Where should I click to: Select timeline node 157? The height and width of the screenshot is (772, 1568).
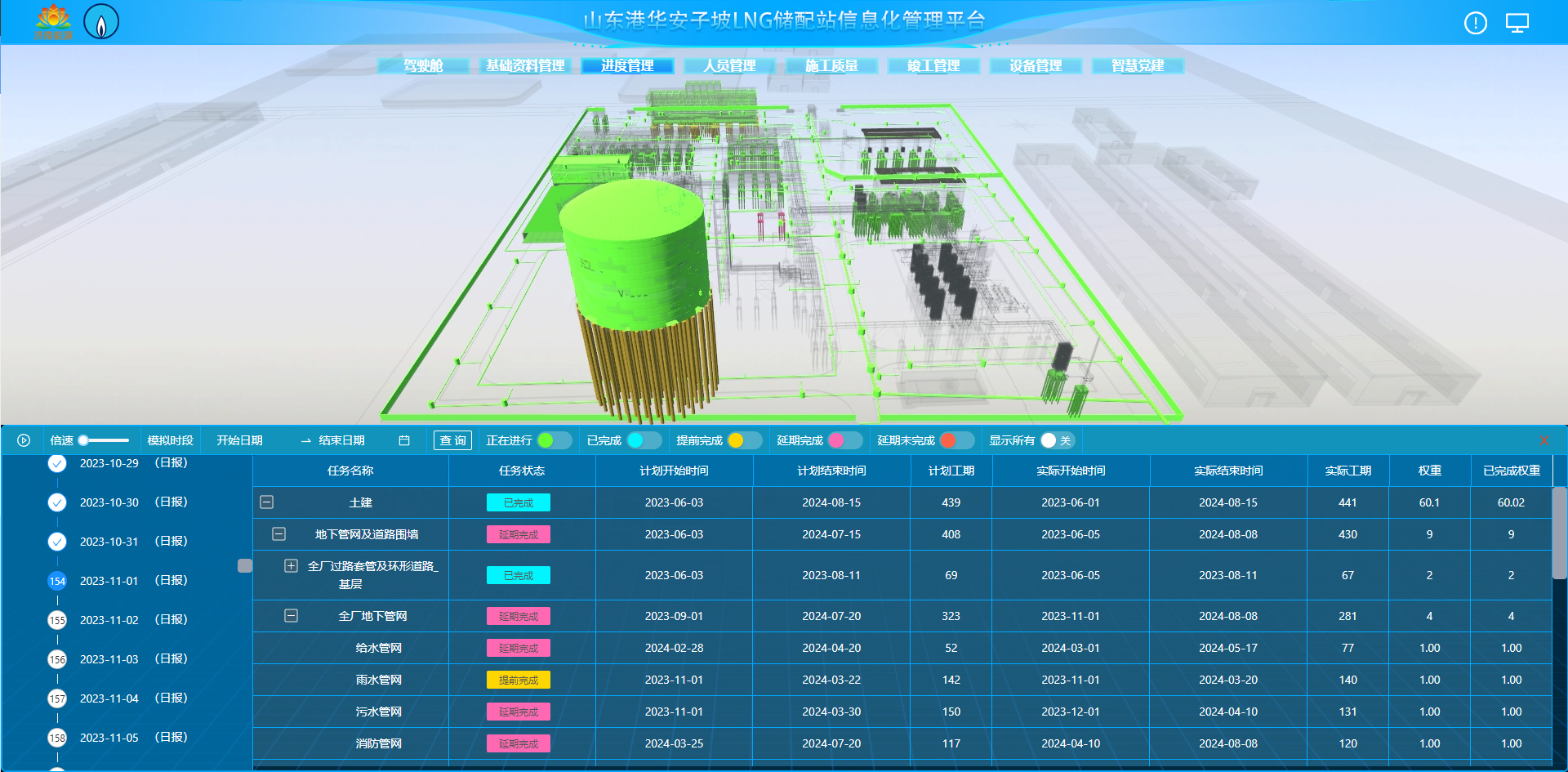pos(57,698)
